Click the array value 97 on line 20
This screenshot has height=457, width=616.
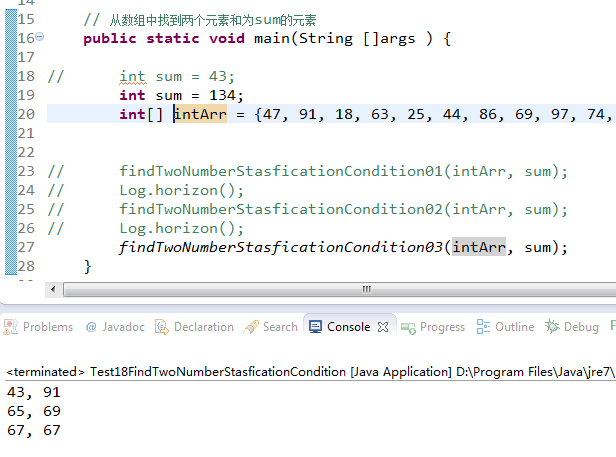(x=560, y=114)
